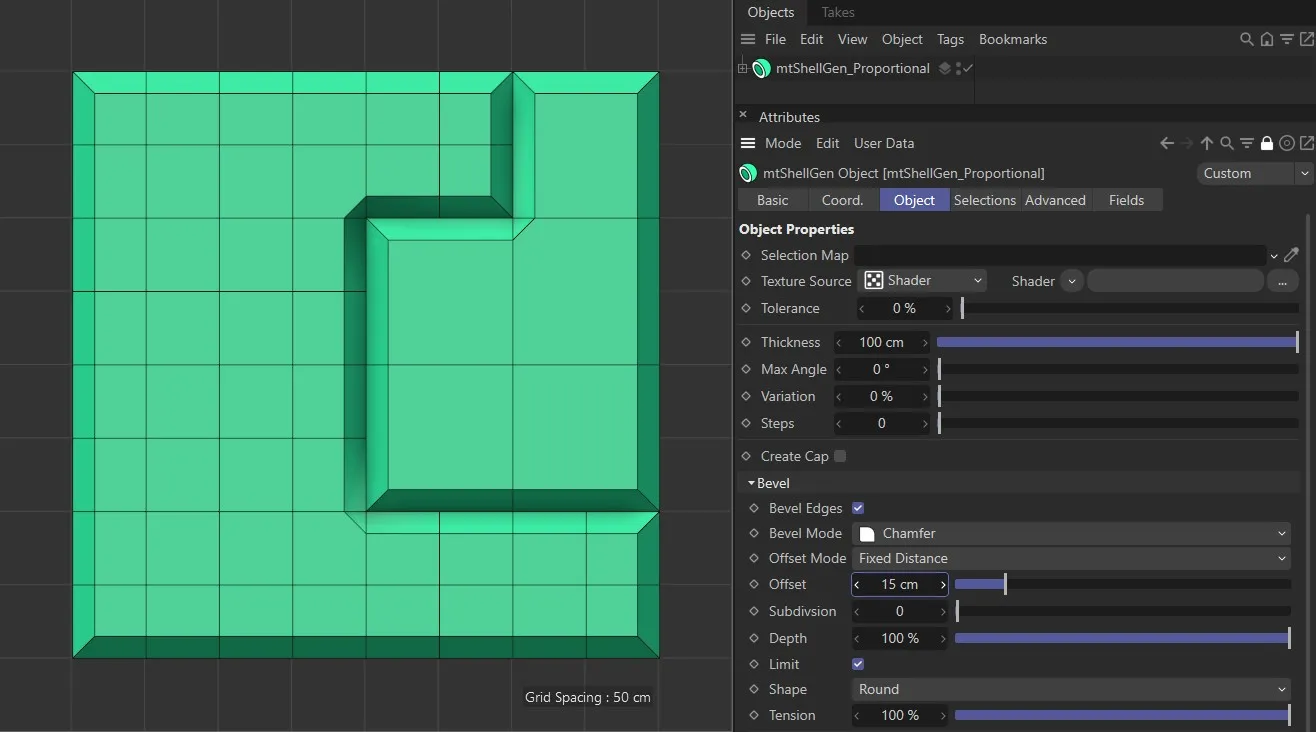The image size is (1316, 732).
Task: Go back using Attributes left arrow
Action: (x=1166, y=143)
